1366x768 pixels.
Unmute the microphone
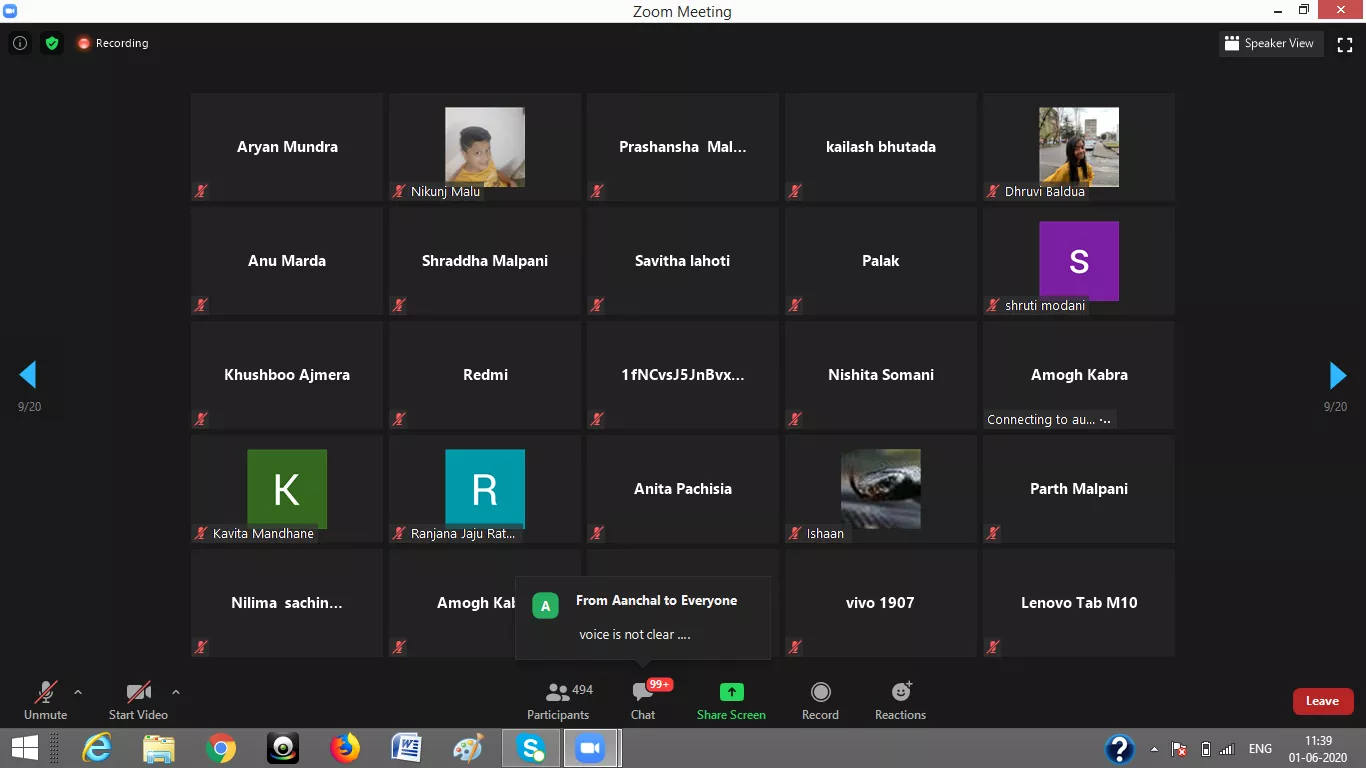45,700
